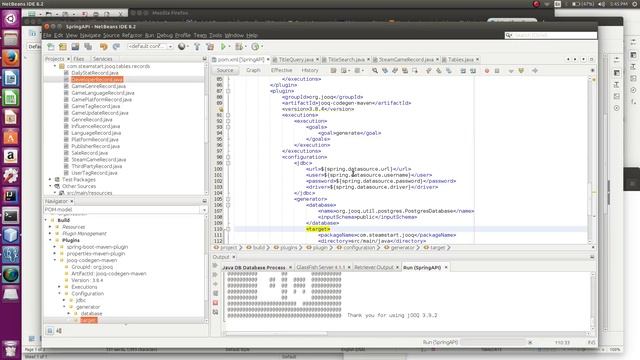Click the Firefox icon in Ubuntu launcher
640x360 pixels.
[x=11, y=58]
